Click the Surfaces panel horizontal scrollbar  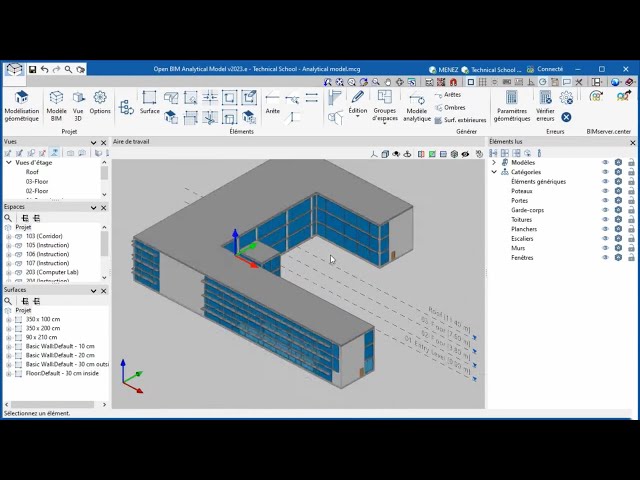53,404
